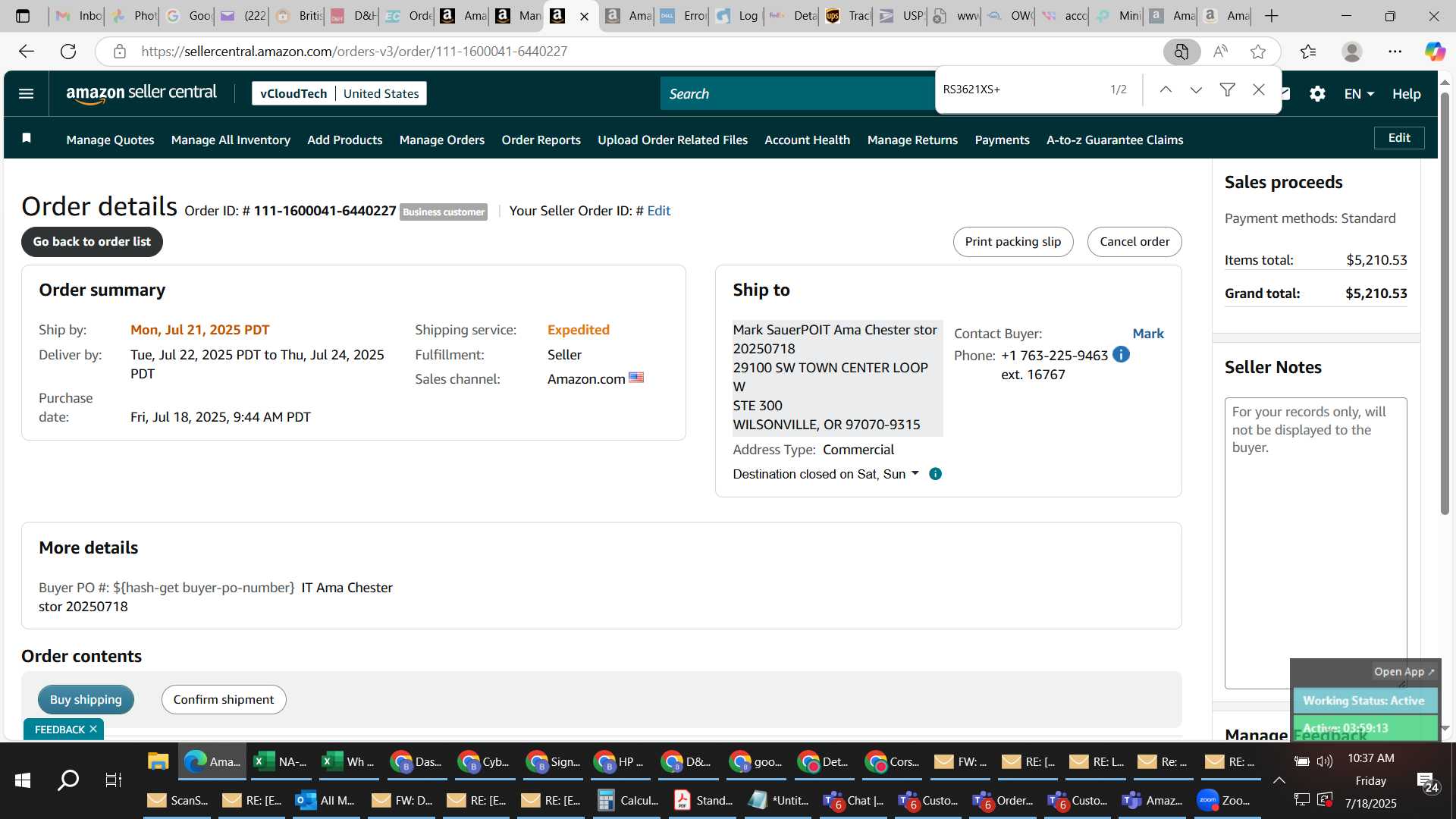Click the amazon seller central logo

pos(141,93)
